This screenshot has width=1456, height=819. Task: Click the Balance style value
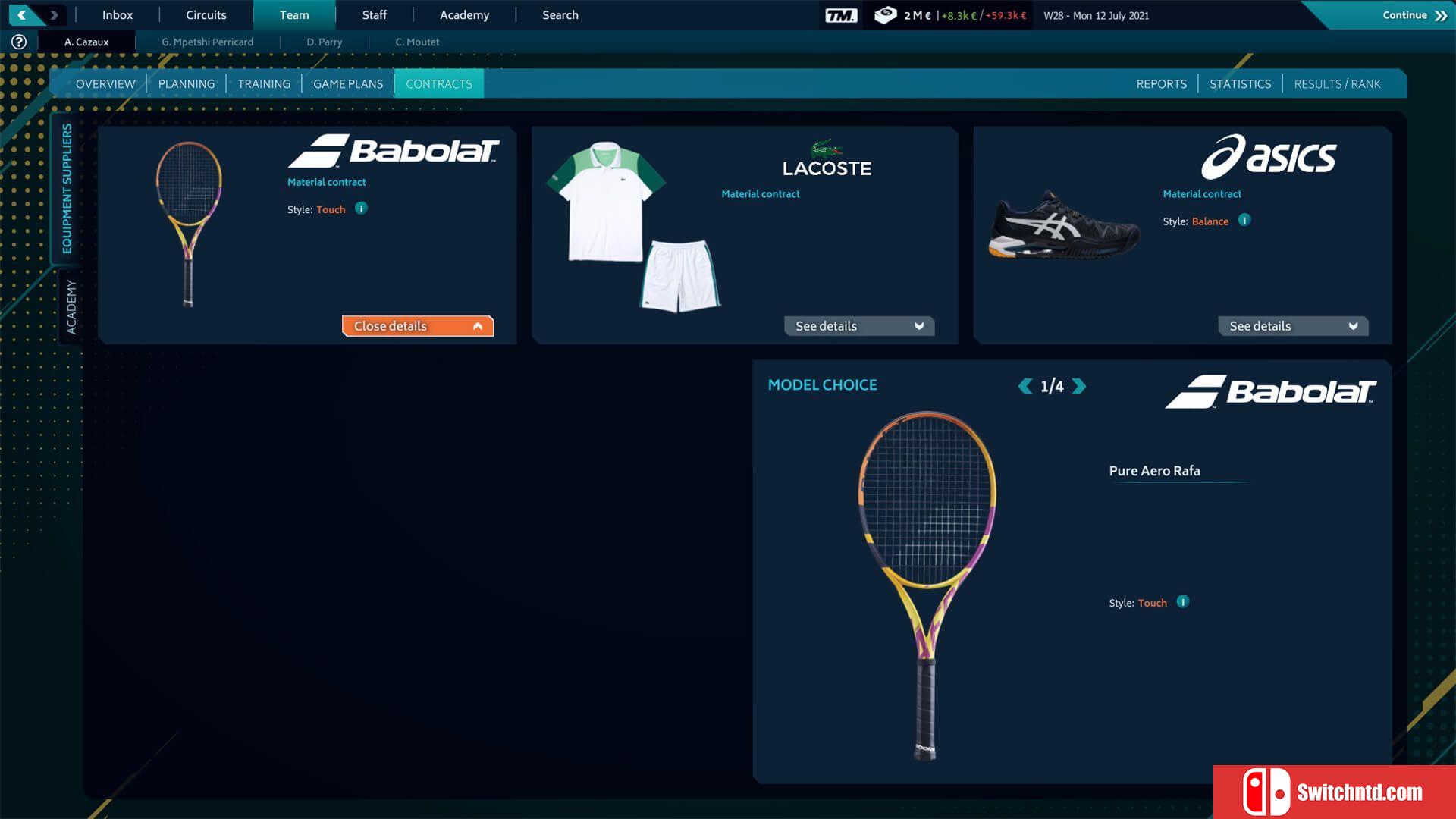click(x=1210, y=221)
